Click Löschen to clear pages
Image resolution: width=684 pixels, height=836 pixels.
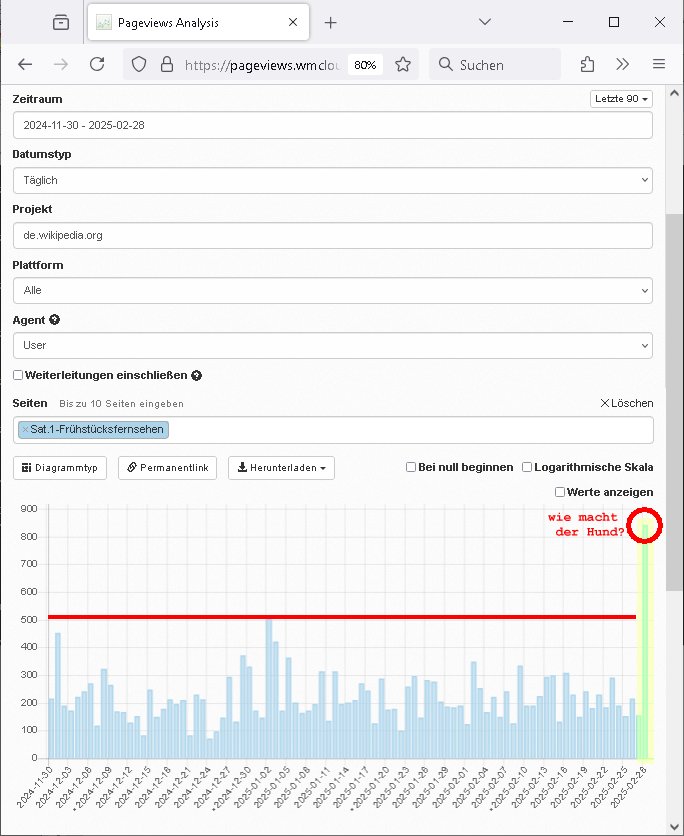click(x=626, y=403)
